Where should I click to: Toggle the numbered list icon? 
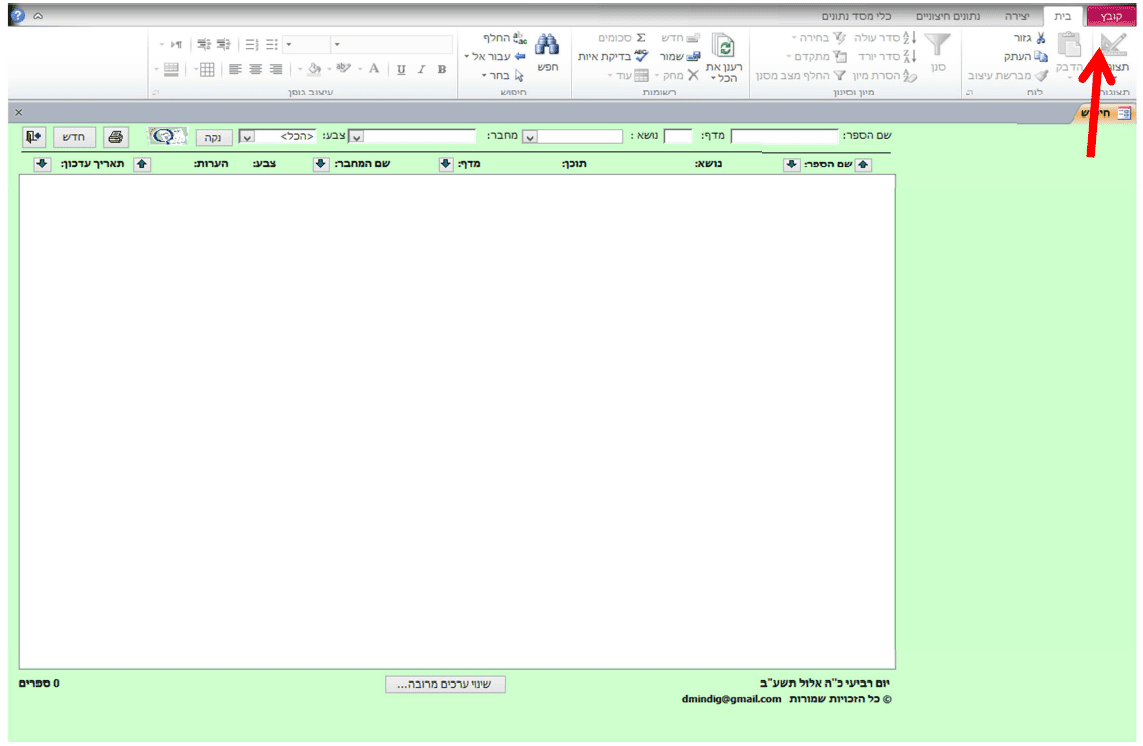click(251, 44)
